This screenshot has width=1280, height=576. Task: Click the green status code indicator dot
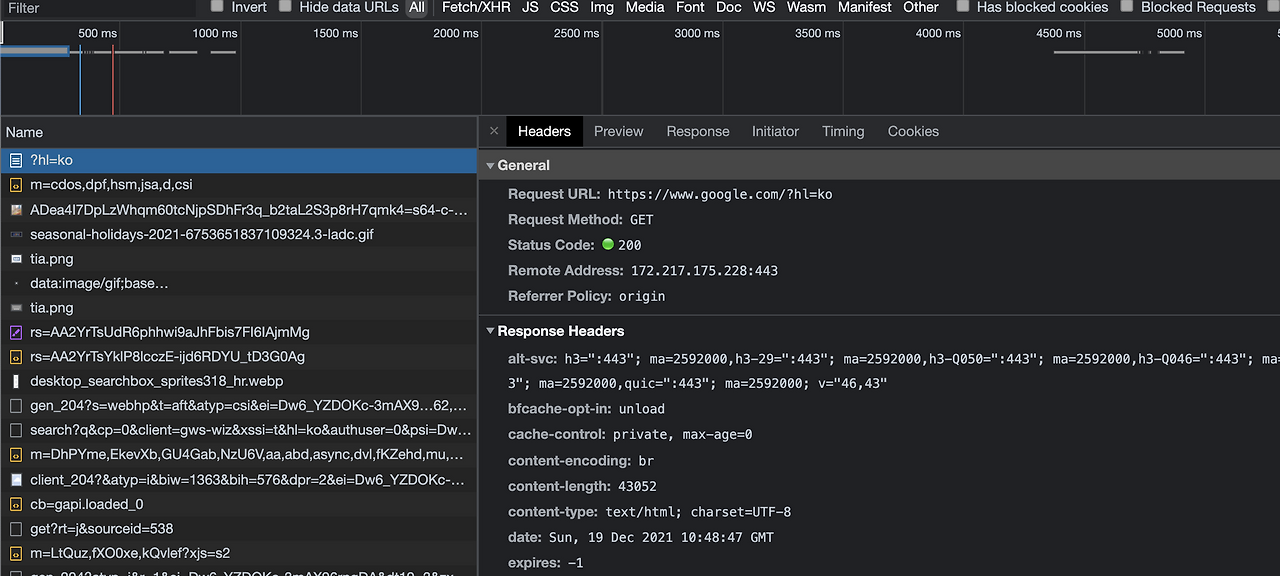click(607, 244)
